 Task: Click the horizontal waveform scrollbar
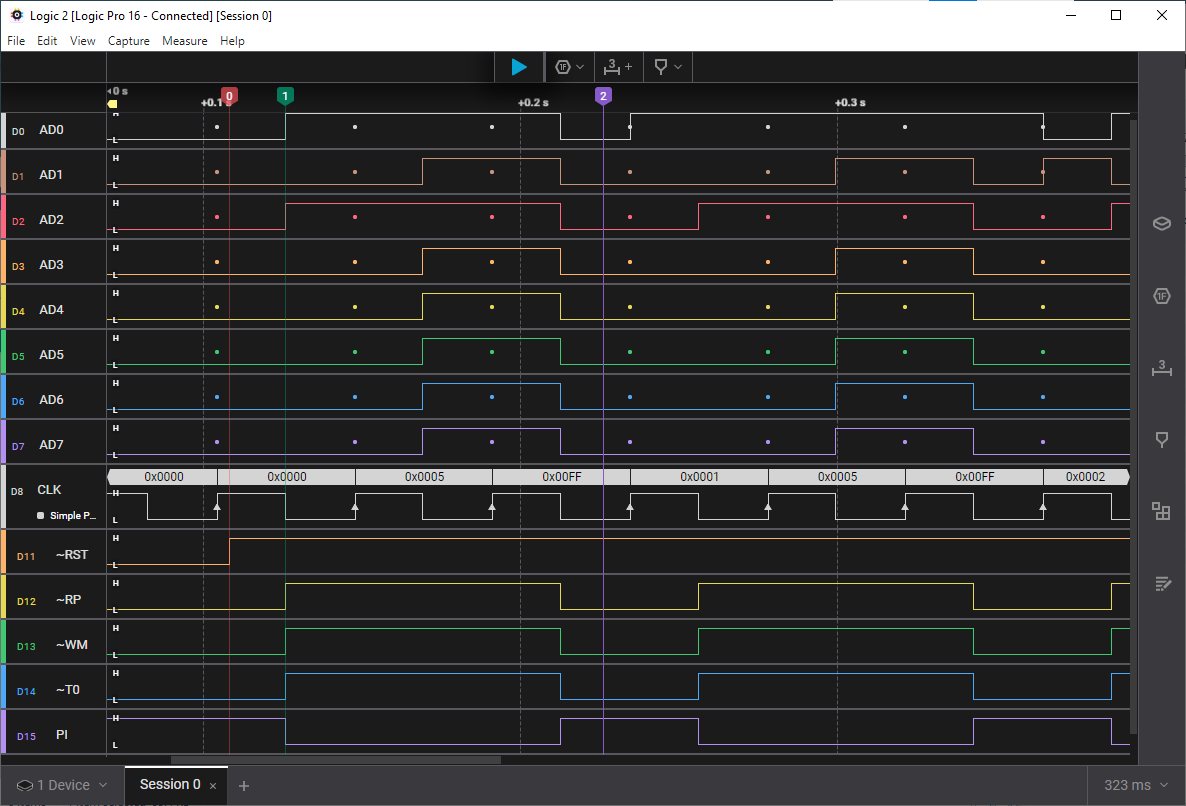point(336,760)
